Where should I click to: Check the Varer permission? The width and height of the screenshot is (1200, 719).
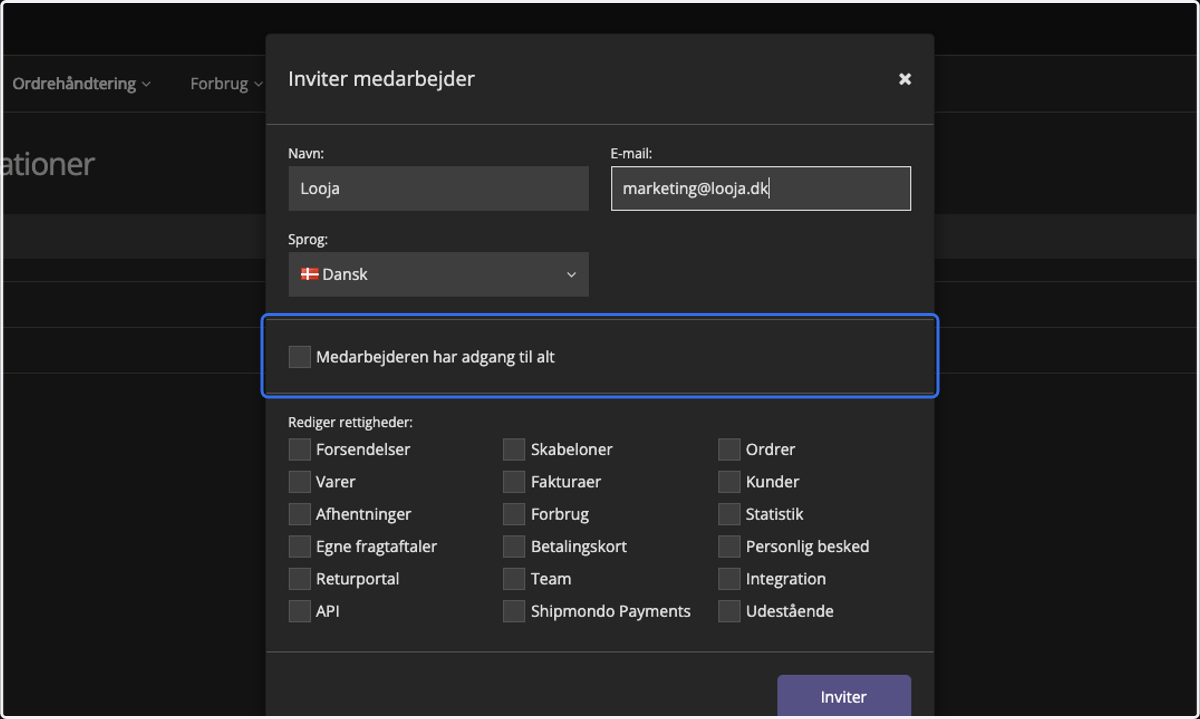click(299, 481)
